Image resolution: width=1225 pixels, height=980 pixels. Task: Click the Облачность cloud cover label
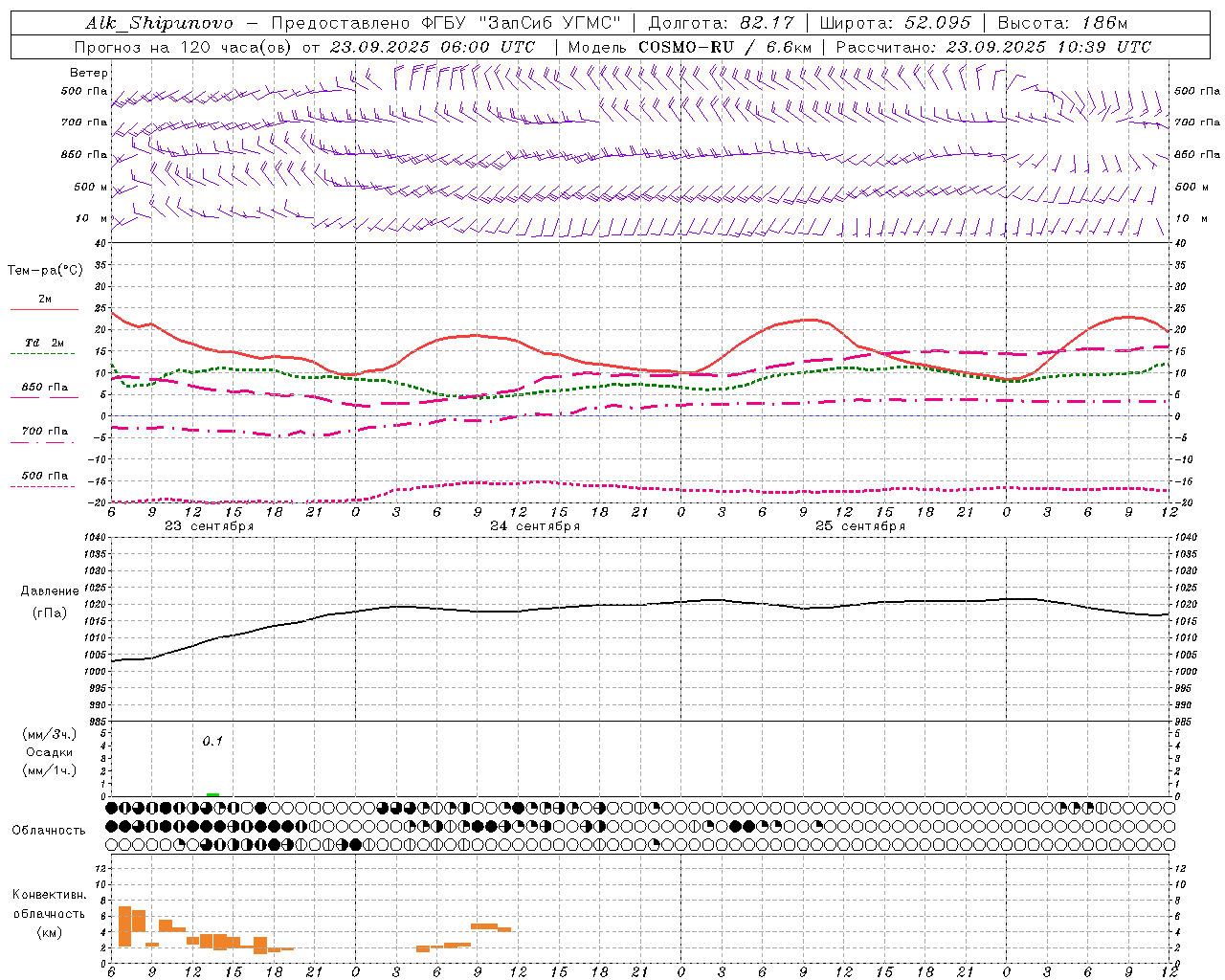point(49,831)
